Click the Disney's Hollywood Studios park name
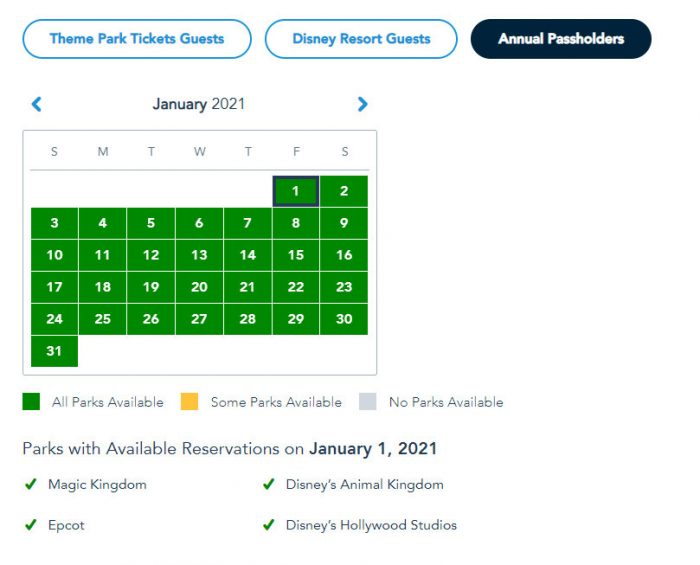 pyautogui.click(x=371, y=525)
